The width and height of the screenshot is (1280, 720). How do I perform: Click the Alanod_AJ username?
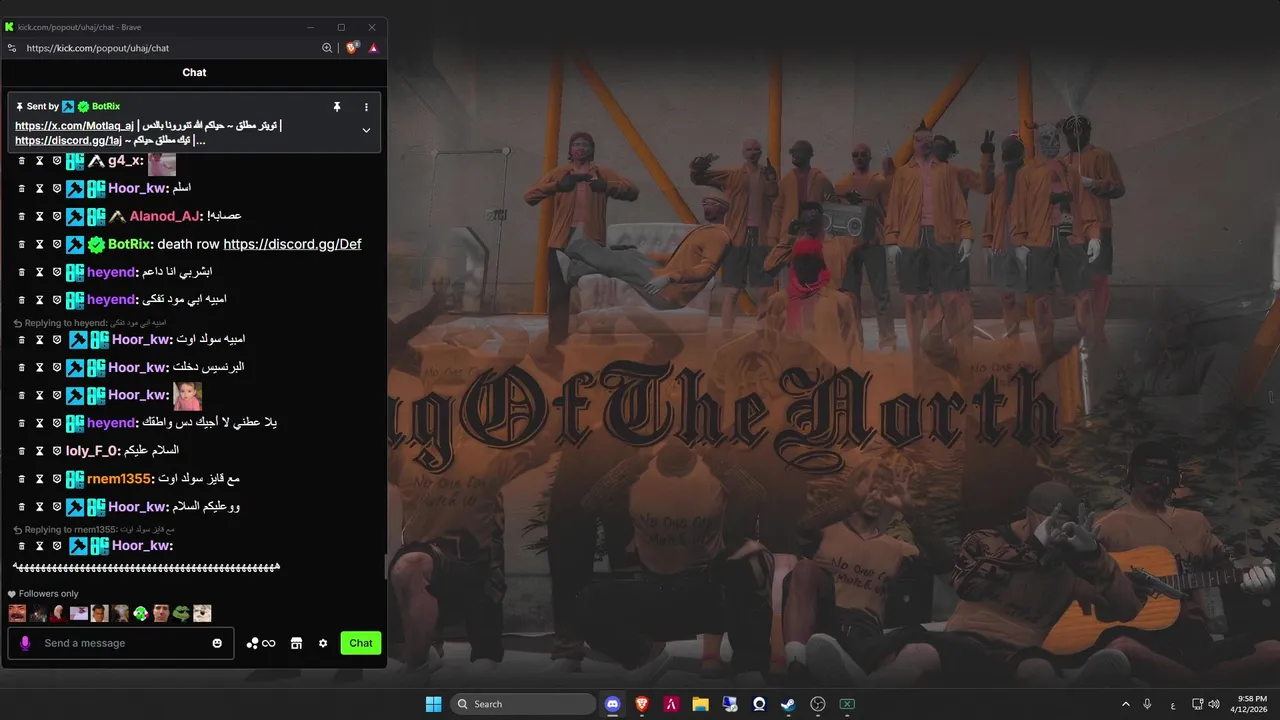(x=165, y=216)
